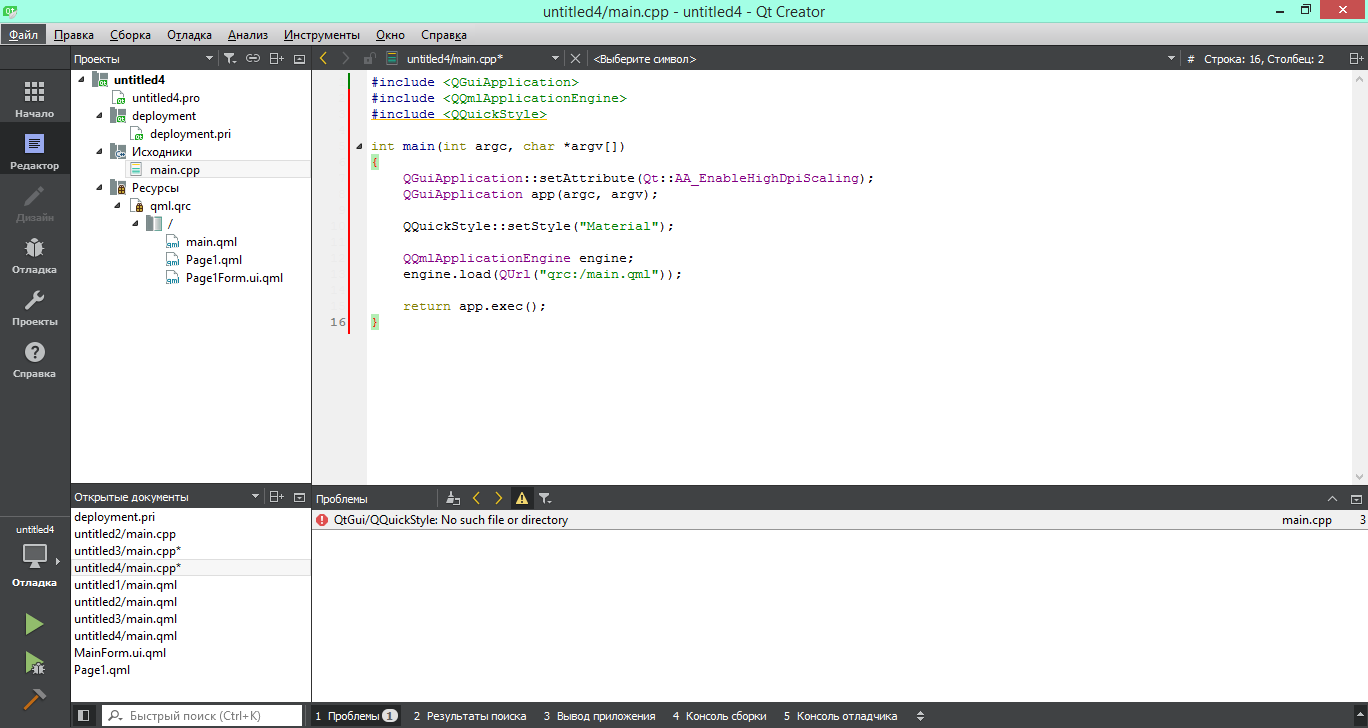
Task: Click the QQuickStyle No such file error
Action: pyautogui.click(x=840, y=520)
